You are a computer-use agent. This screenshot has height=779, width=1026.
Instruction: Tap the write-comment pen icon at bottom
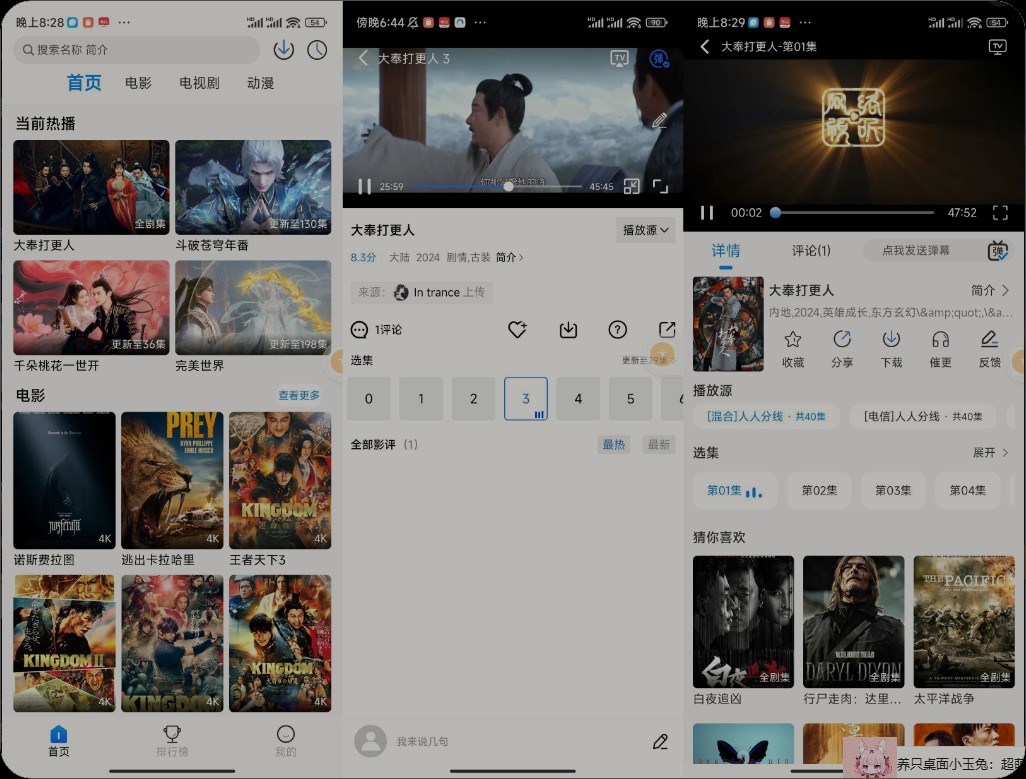point(660,741)
